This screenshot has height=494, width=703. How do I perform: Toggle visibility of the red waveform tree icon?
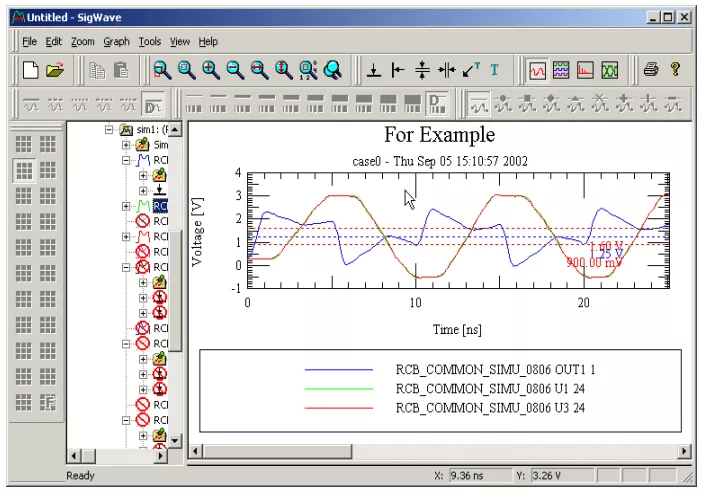click(x=143, y=236)
